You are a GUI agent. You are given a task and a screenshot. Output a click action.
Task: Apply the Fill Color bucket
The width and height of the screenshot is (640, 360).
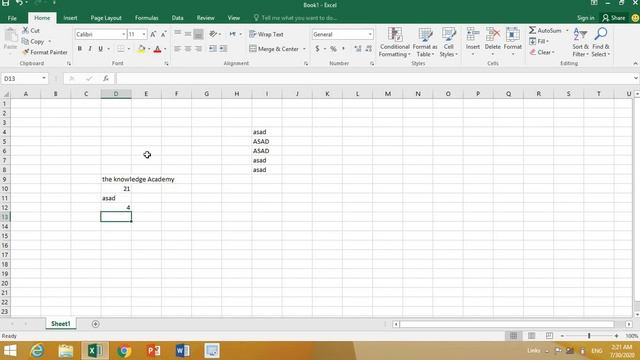(141, 49)
